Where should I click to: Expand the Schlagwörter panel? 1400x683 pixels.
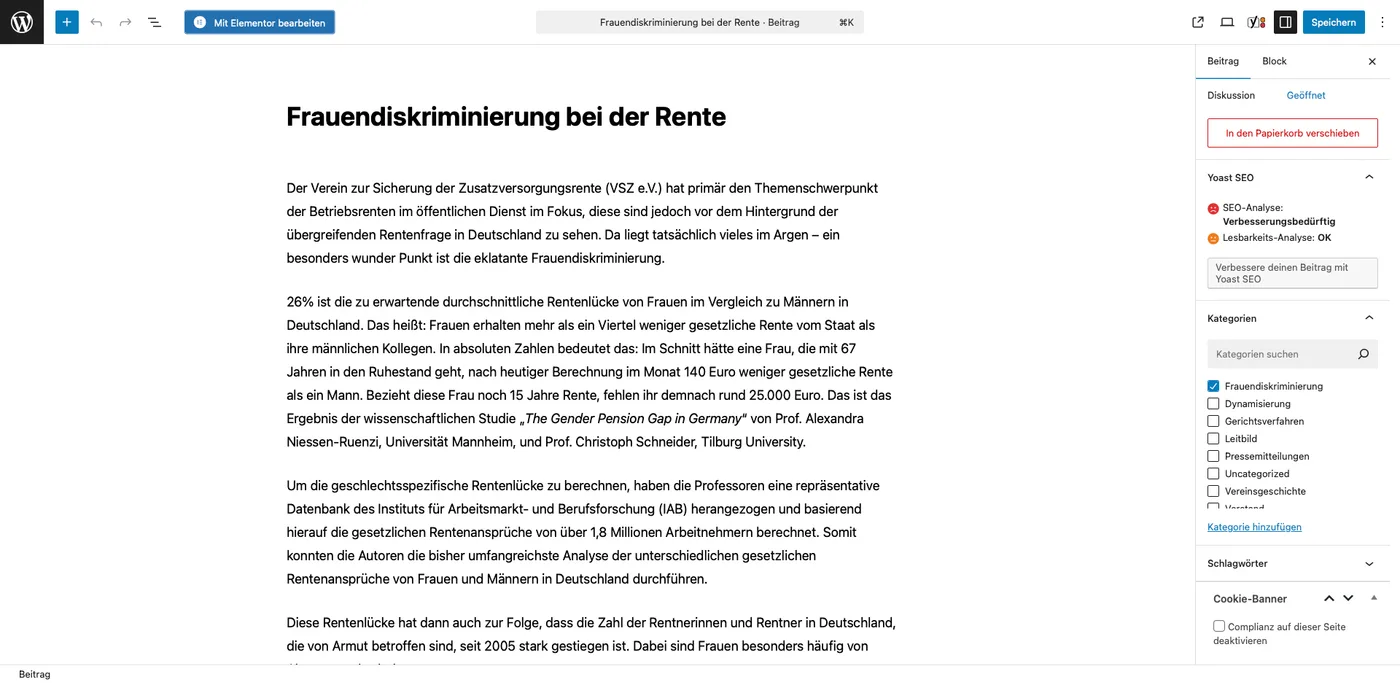[1369, 563]
